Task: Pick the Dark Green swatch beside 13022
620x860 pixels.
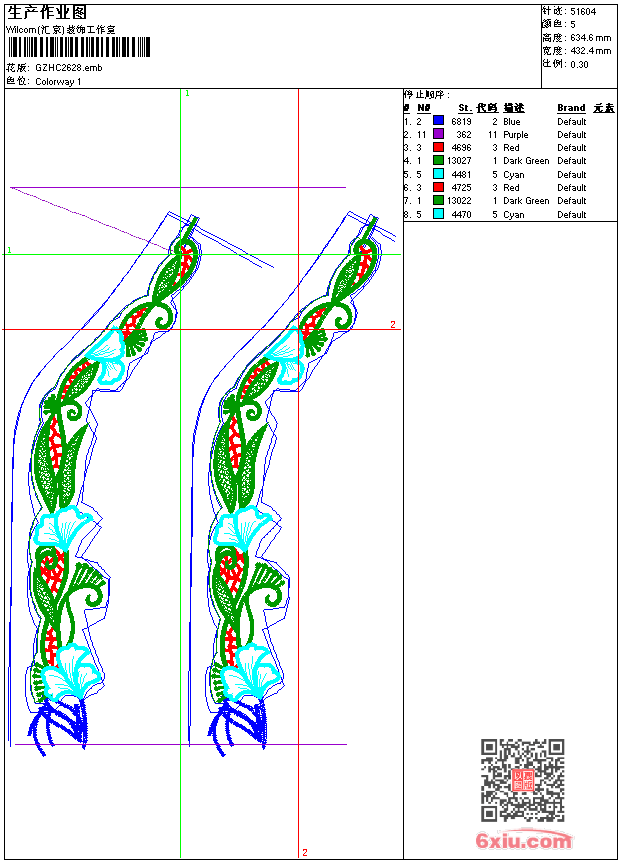Action: 438,200
